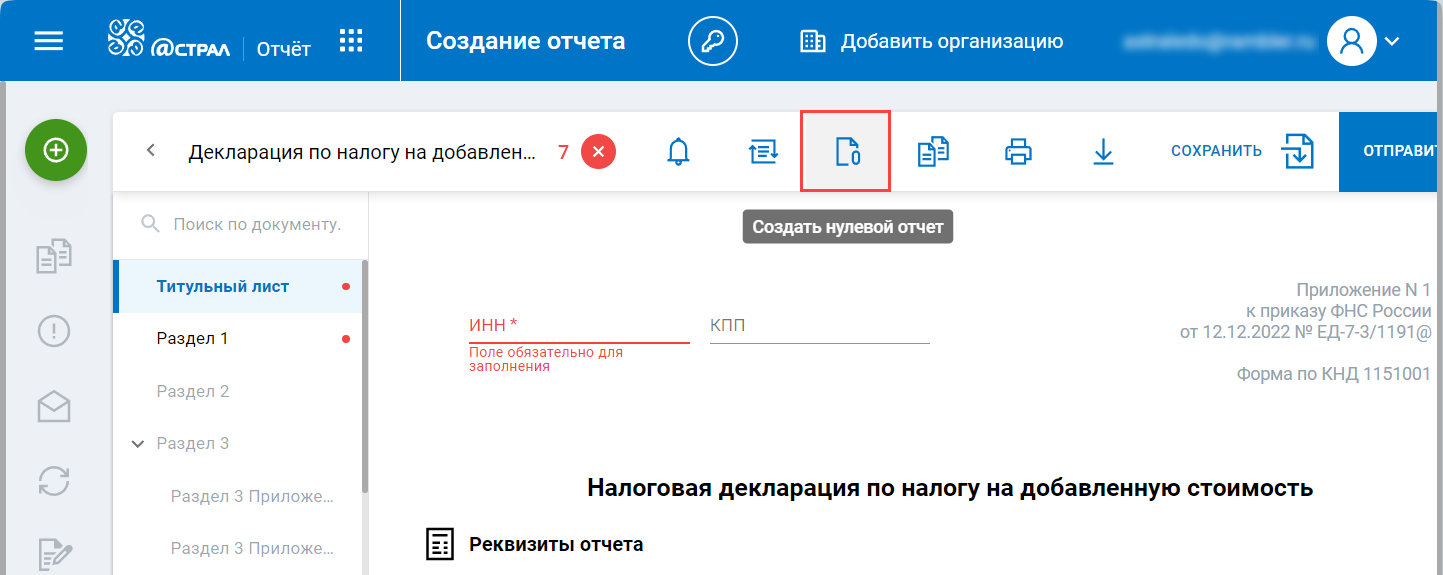Open the apps grid launcher
The image size is (1443, 575).
pyautogui.click(x=351, y=41)
